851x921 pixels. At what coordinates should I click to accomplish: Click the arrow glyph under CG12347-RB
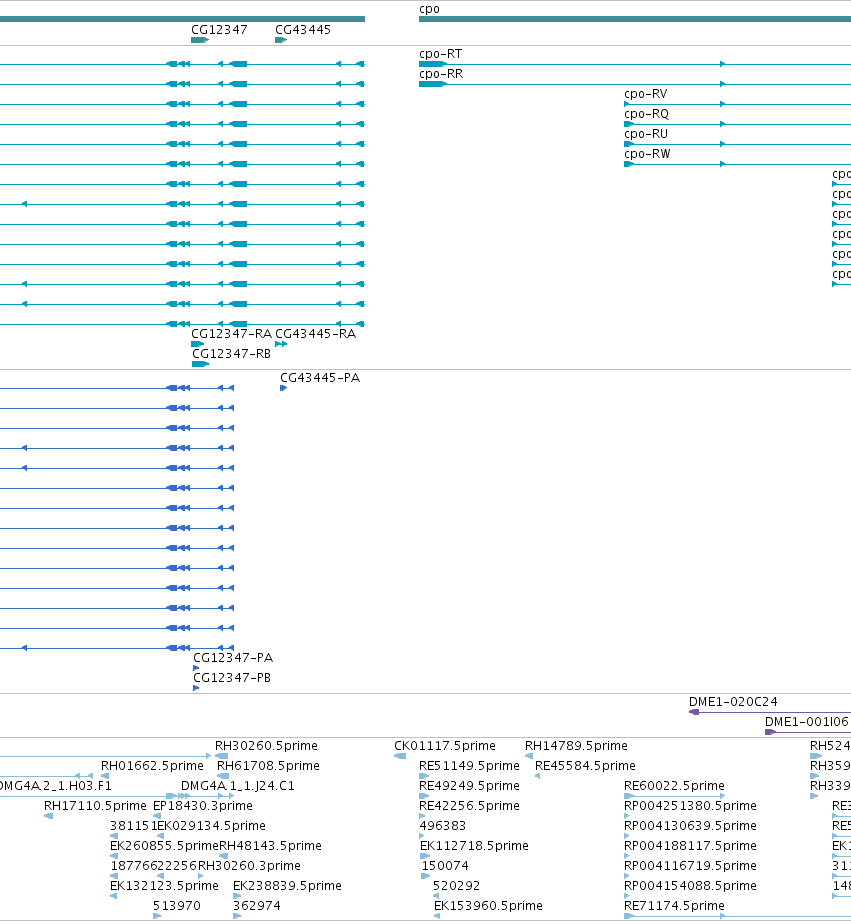200,364
